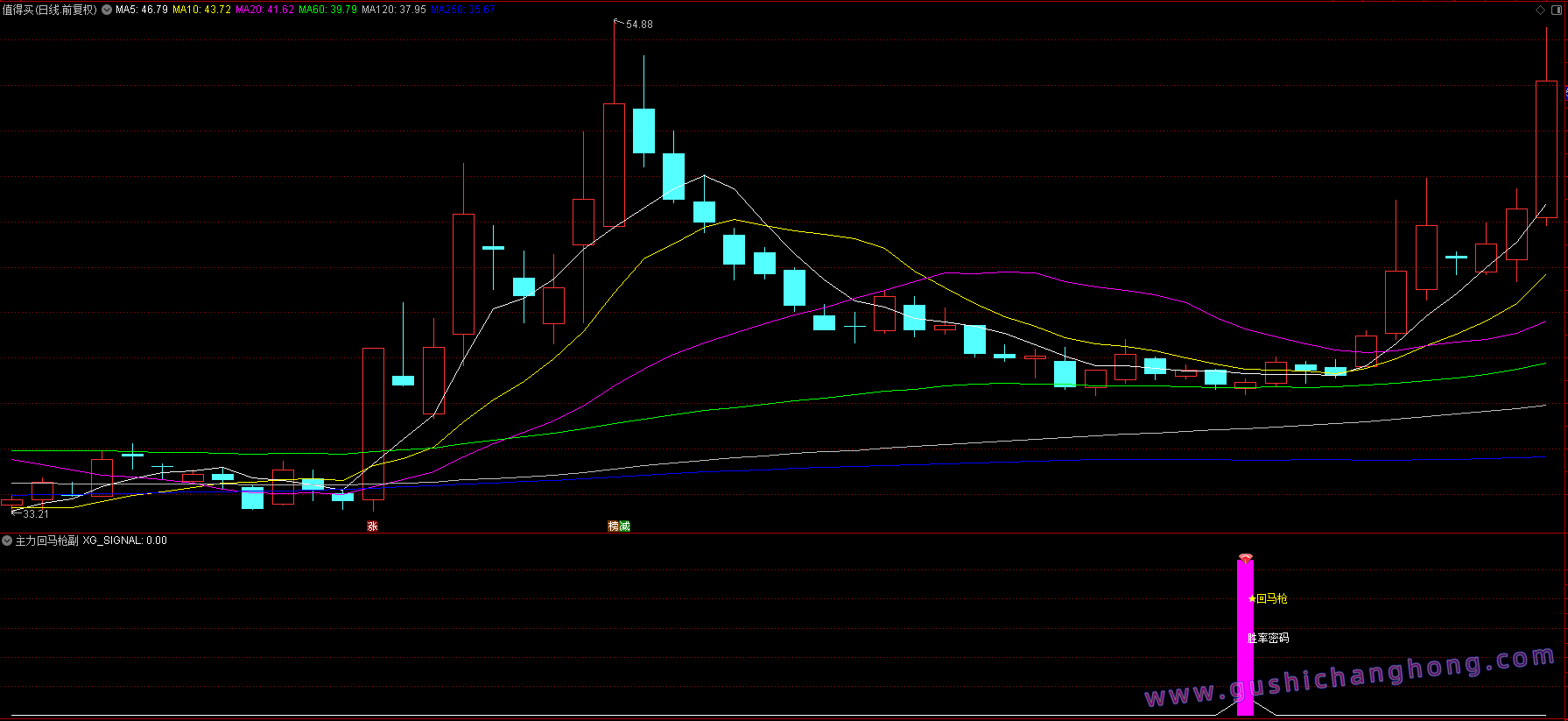Click the brown 榜 event marker icon
1568x721 pixels.
(614, 526)
